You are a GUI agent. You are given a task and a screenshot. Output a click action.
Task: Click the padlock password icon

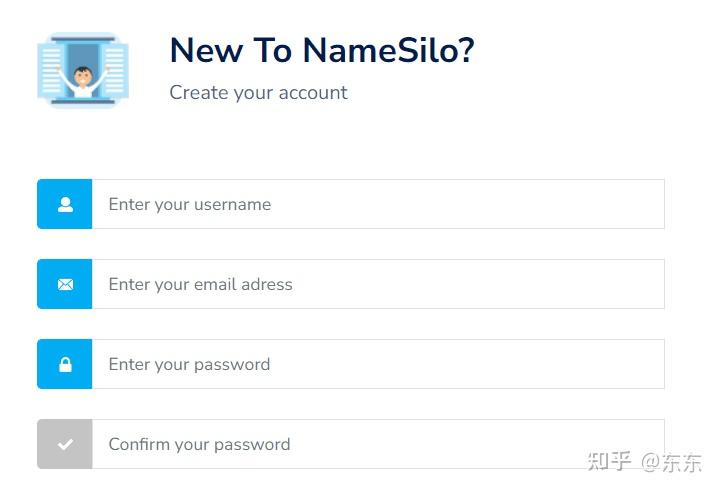pos(65,364)
